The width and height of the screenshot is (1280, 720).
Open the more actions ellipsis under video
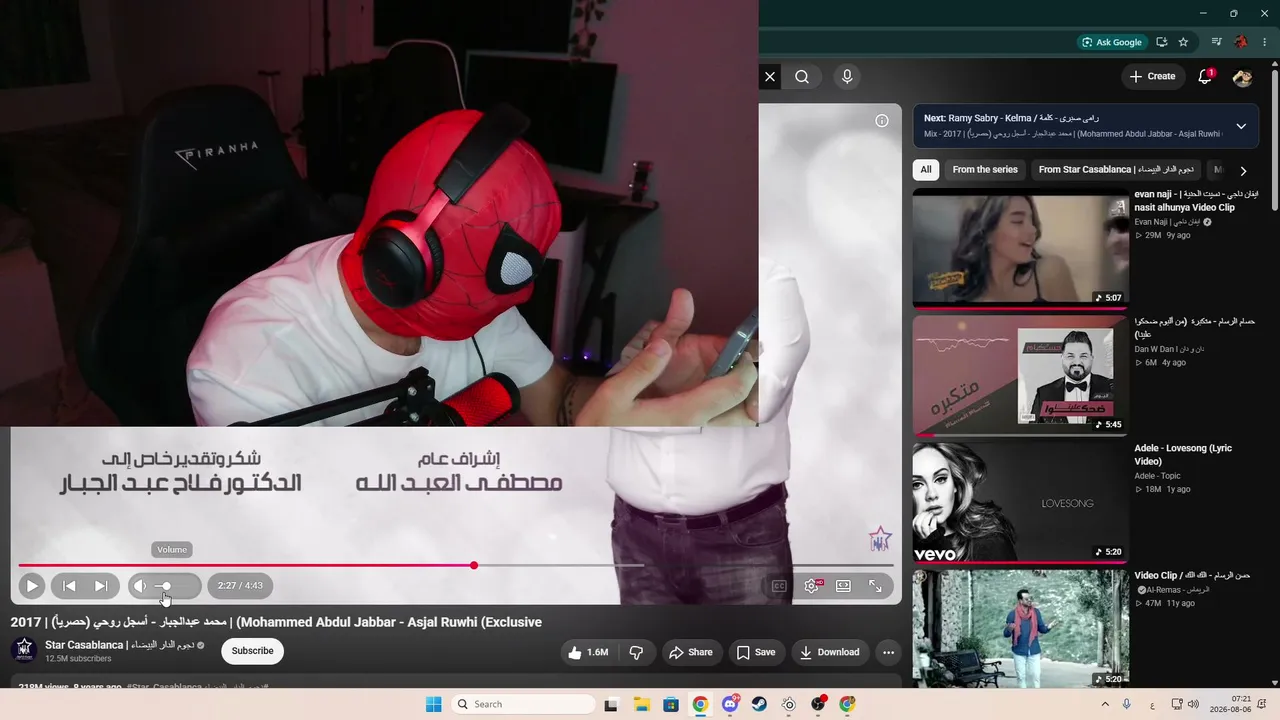click(888, 652)
